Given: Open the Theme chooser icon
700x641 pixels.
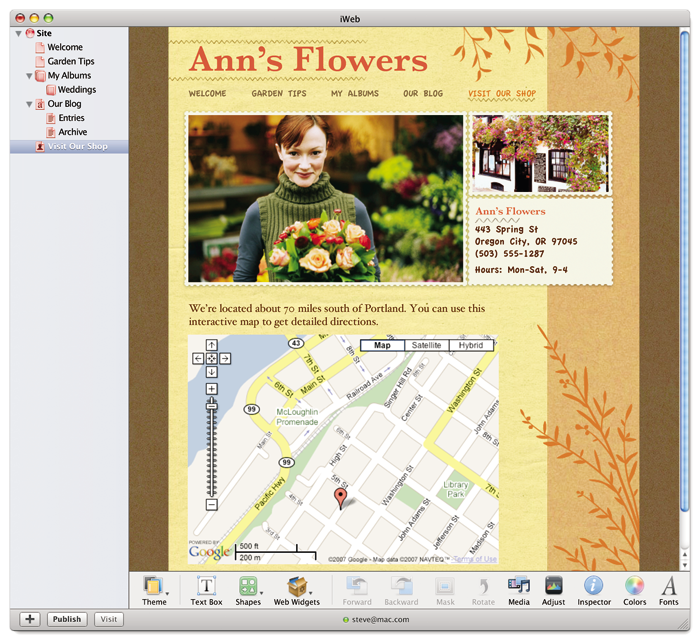Looking at the screenshot, I should click(x=153, y=586).
